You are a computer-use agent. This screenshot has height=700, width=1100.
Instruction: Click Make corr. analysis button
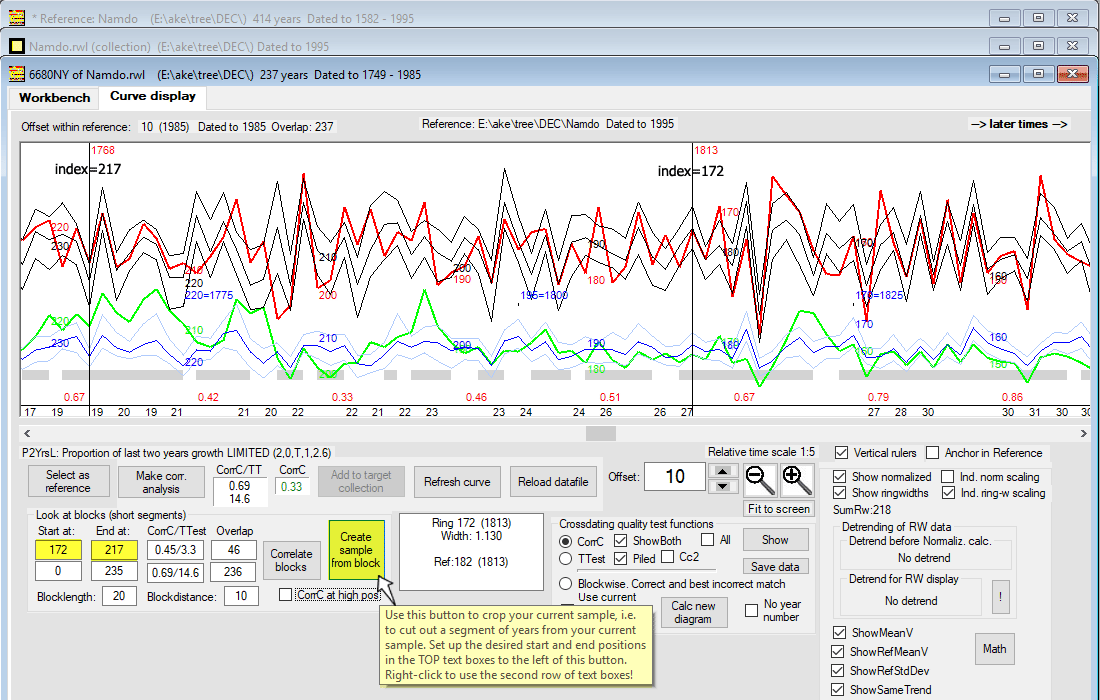click(x=161, y=482)
